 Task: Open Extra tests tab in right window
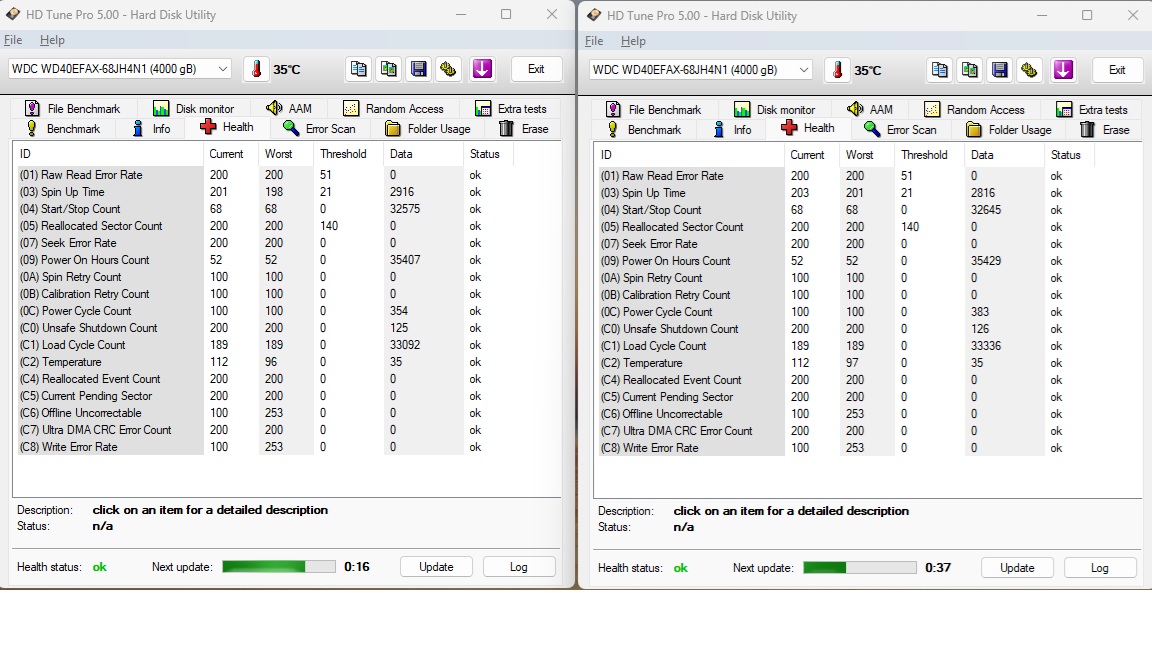tap(1092, 109)
